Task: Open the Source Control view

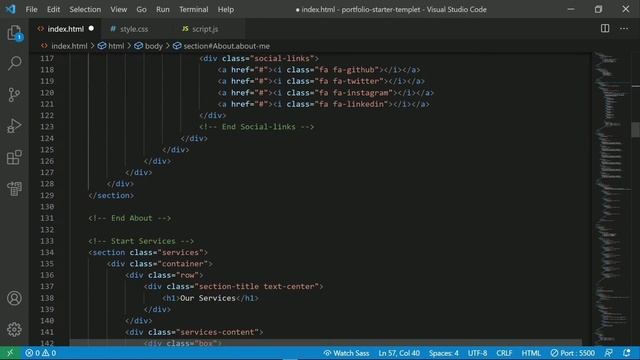Action: (x=14, y=95)
